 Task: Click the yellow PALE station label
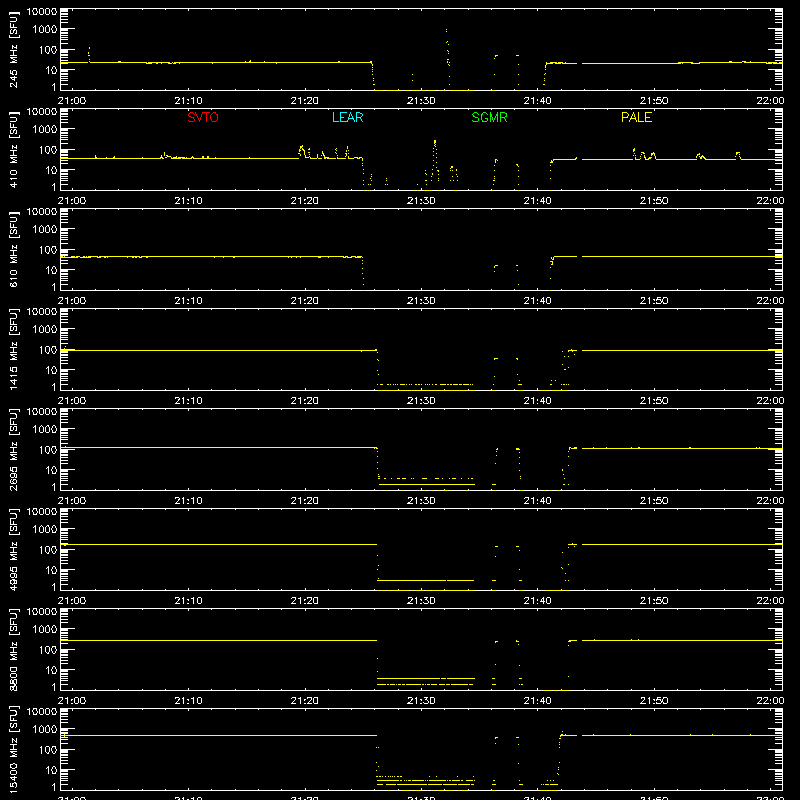pos(636,117)
